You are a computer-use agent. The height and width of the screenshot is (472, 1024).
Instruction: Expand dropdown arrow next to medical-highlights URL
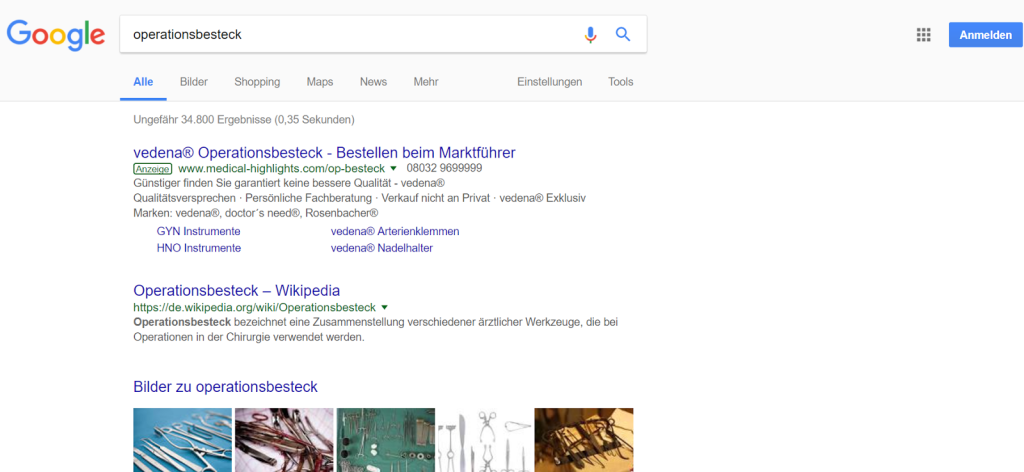(394, 169)
